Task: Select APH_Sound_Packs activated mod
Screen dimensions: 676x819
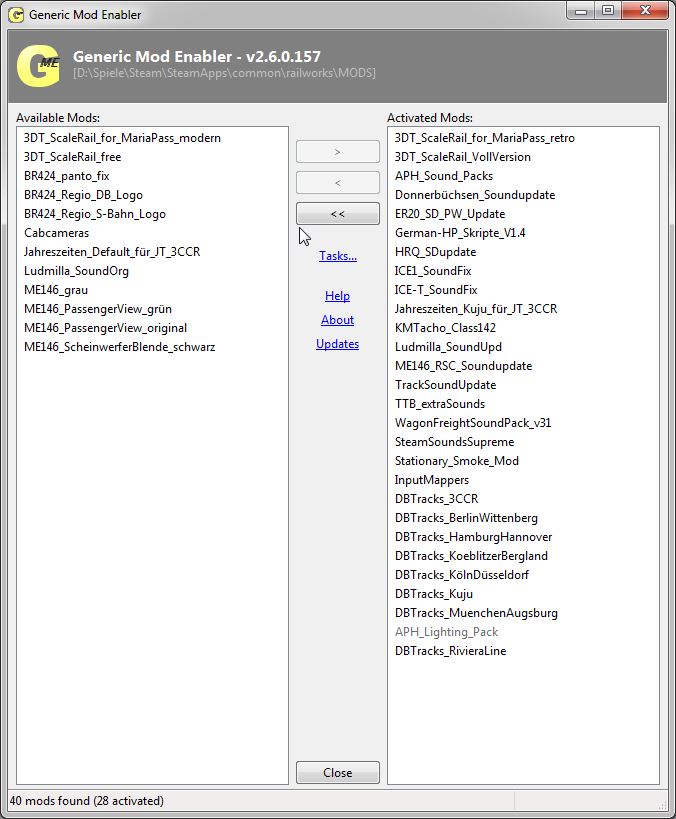Action: click(444, 176)
